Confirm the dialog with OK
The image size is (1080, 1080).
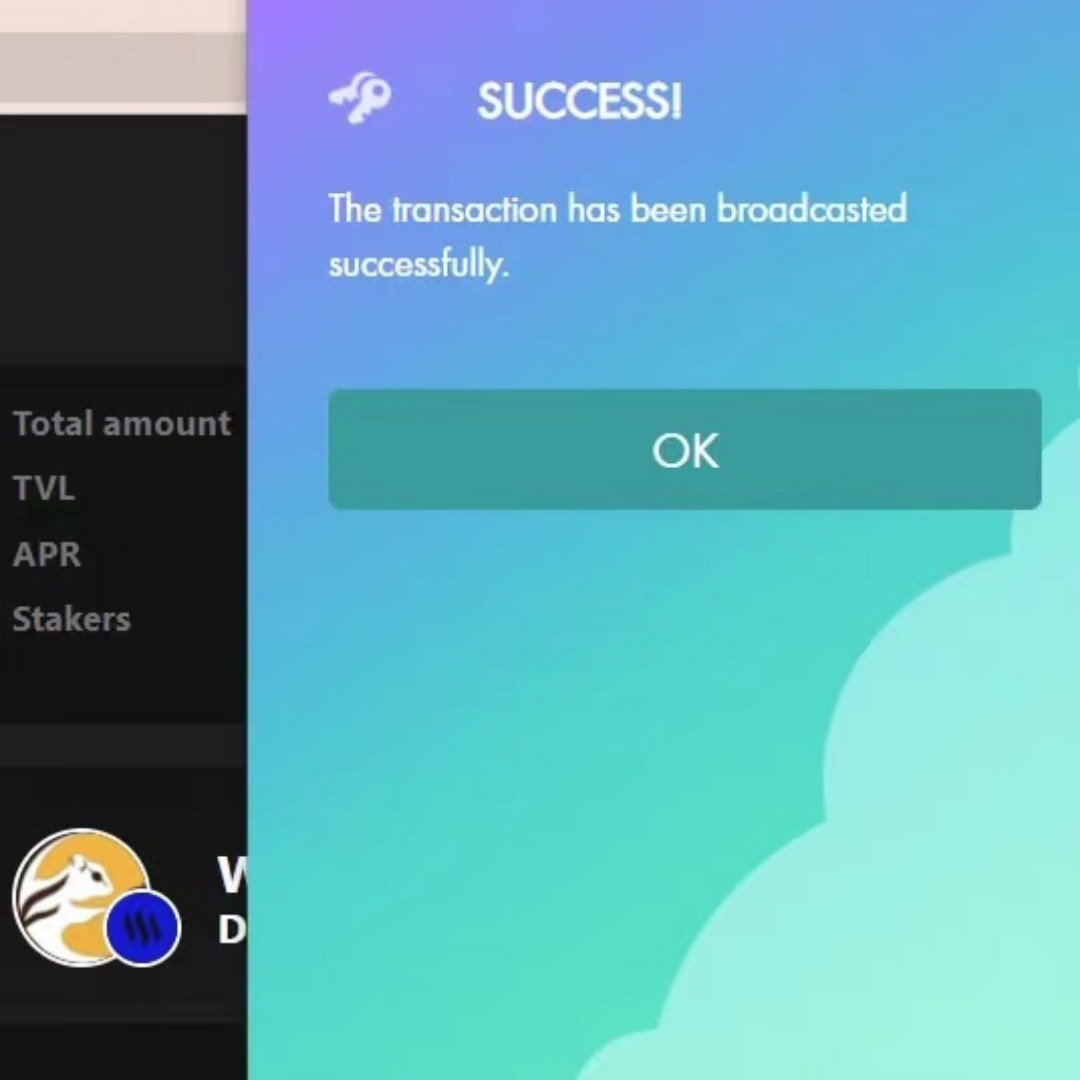(685, 450)
